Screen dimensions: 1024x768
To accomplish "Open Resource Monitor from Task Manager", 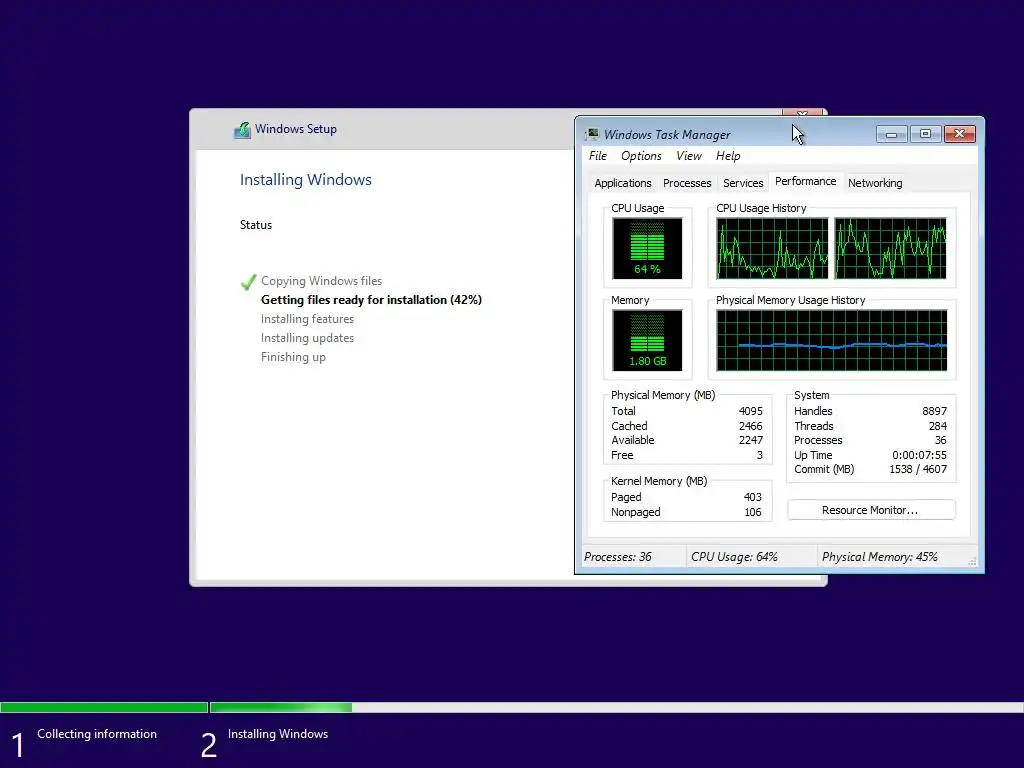I will 871,510.
